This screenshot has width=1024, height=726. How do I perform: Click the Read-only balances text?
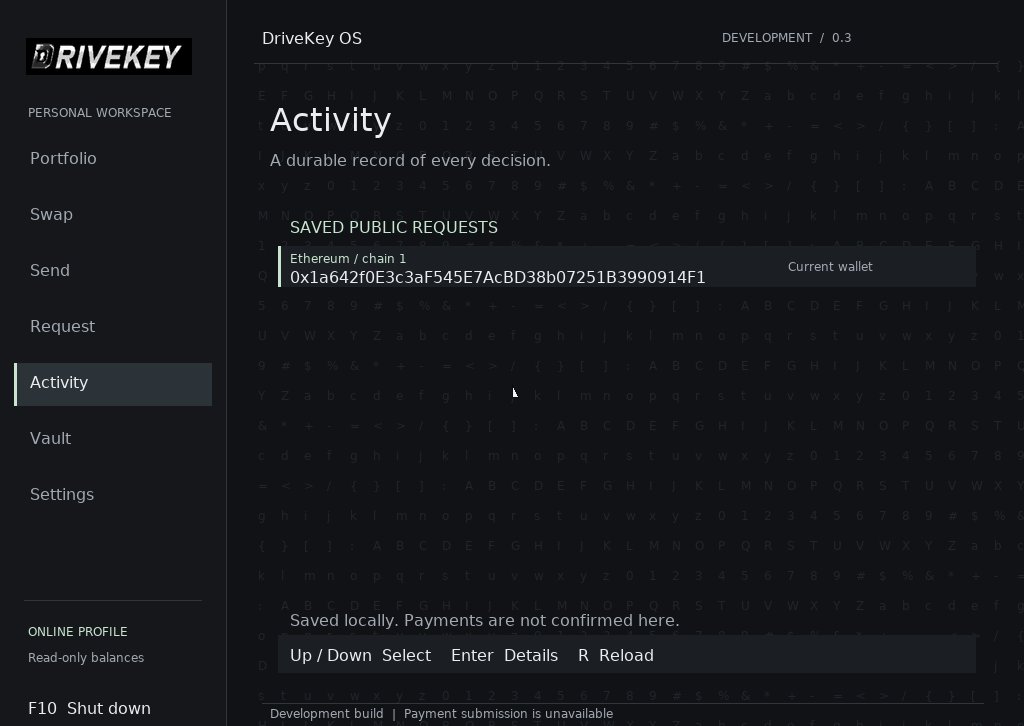(x=86, y=657)
